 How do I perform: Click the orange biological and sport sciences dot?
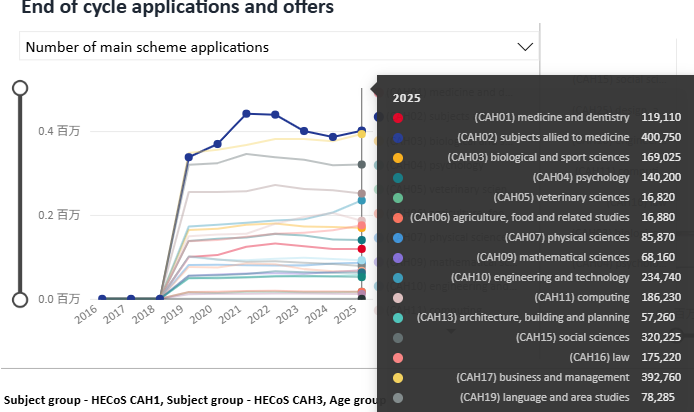click(x=398, y=157)
